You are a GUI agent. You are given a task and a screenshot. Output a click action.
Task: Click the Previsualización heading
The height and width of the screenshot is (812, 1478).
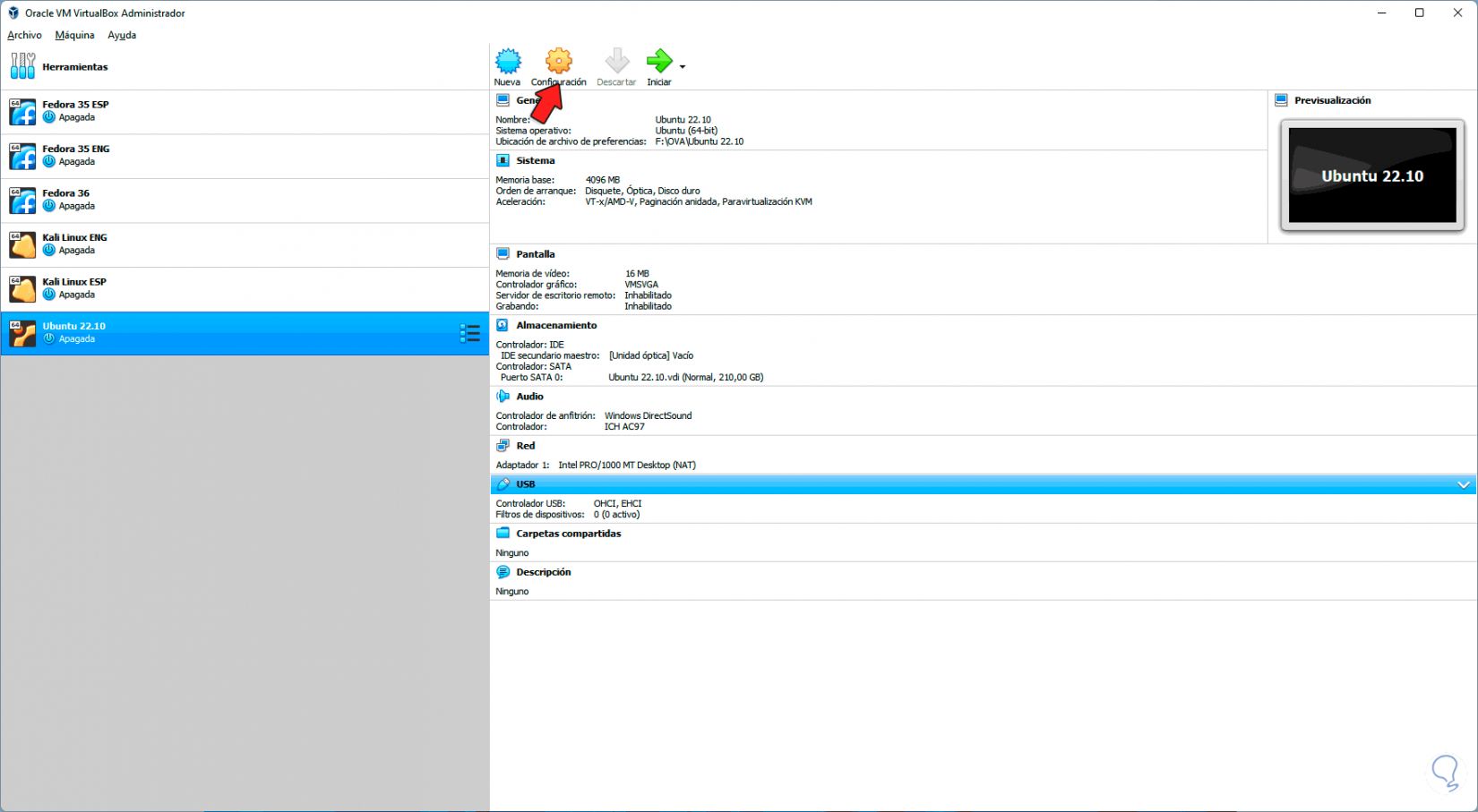(x=1333, y=100)
